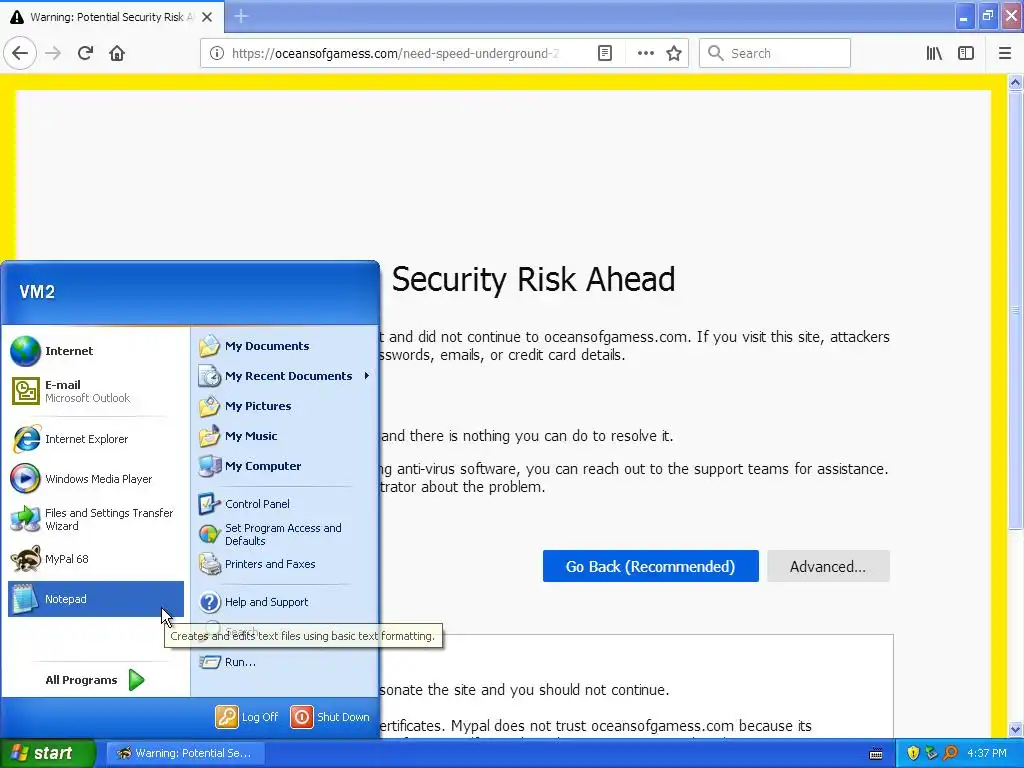Expand My Recent Documents submenu

pos(285,376)
